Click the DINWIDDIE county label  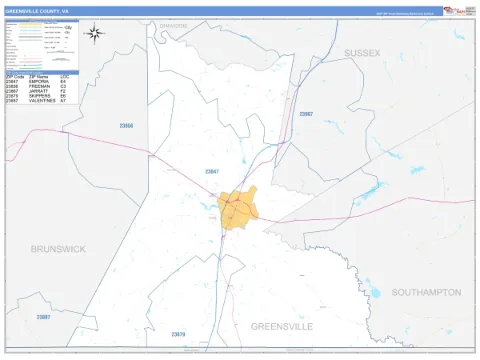[173, 26]
